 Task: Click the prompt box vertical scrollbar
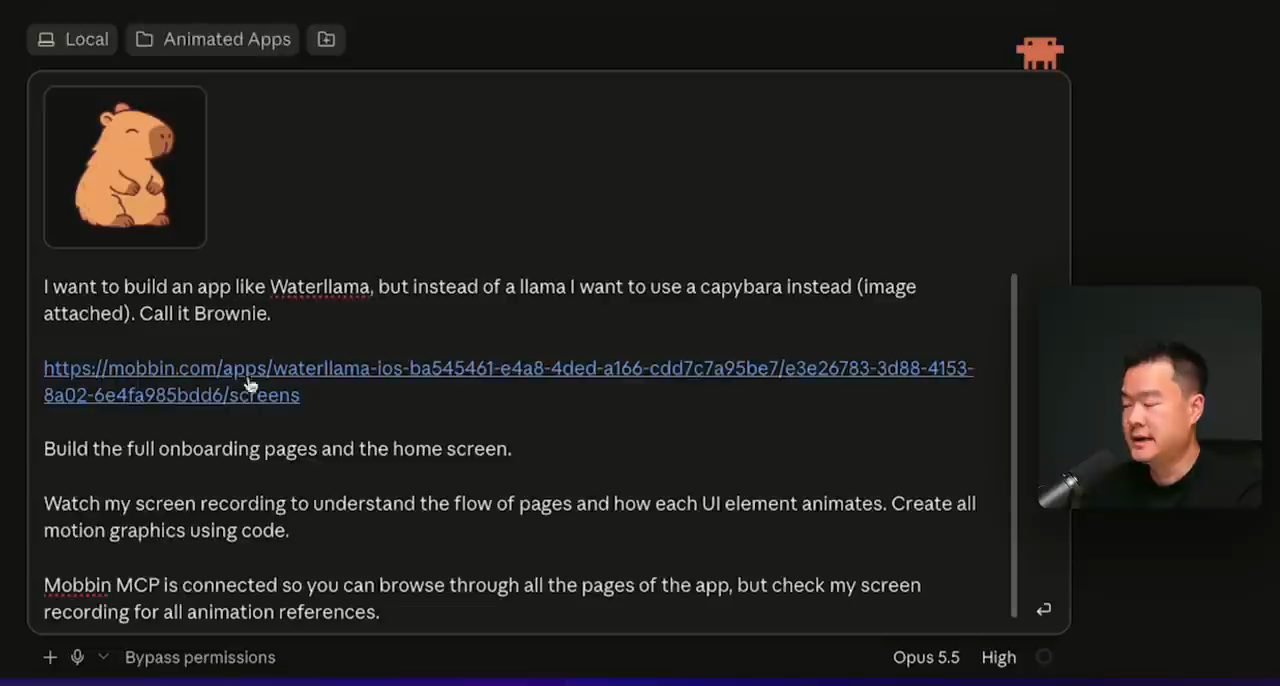pos(1014,445)
